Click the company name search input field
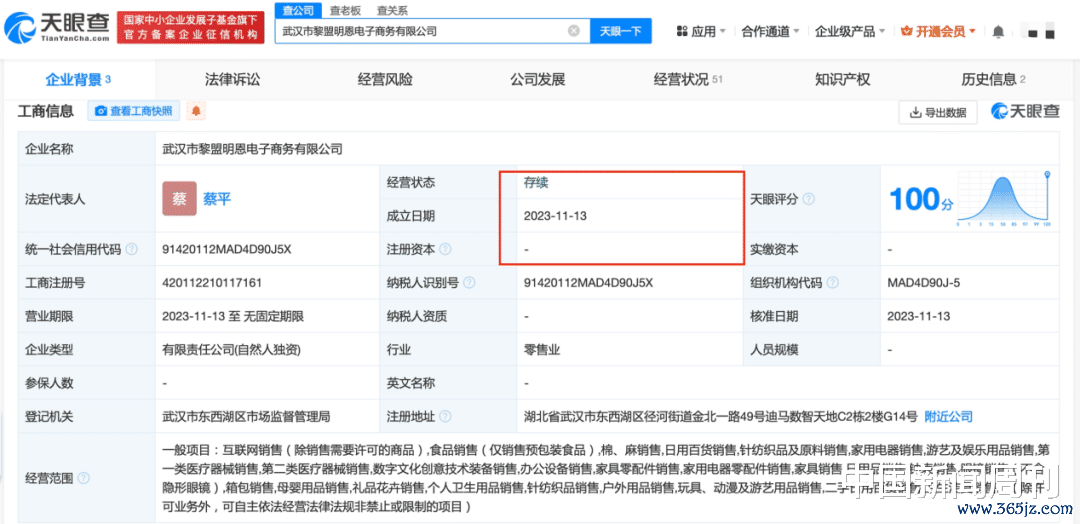 coord(420,31)
